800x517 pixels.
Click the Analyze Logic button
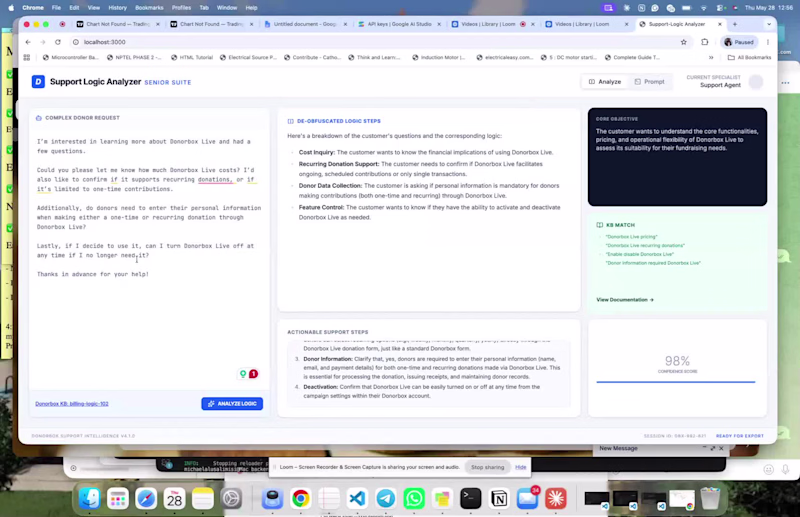pyautogui.click(x=232, y=404)
